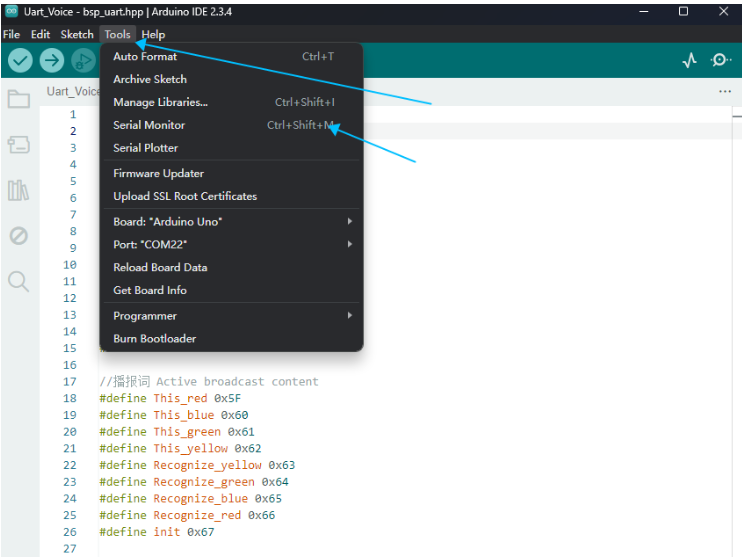Click Reload Board Data
The height and width of the screenshot is (557, 742).
231,267
